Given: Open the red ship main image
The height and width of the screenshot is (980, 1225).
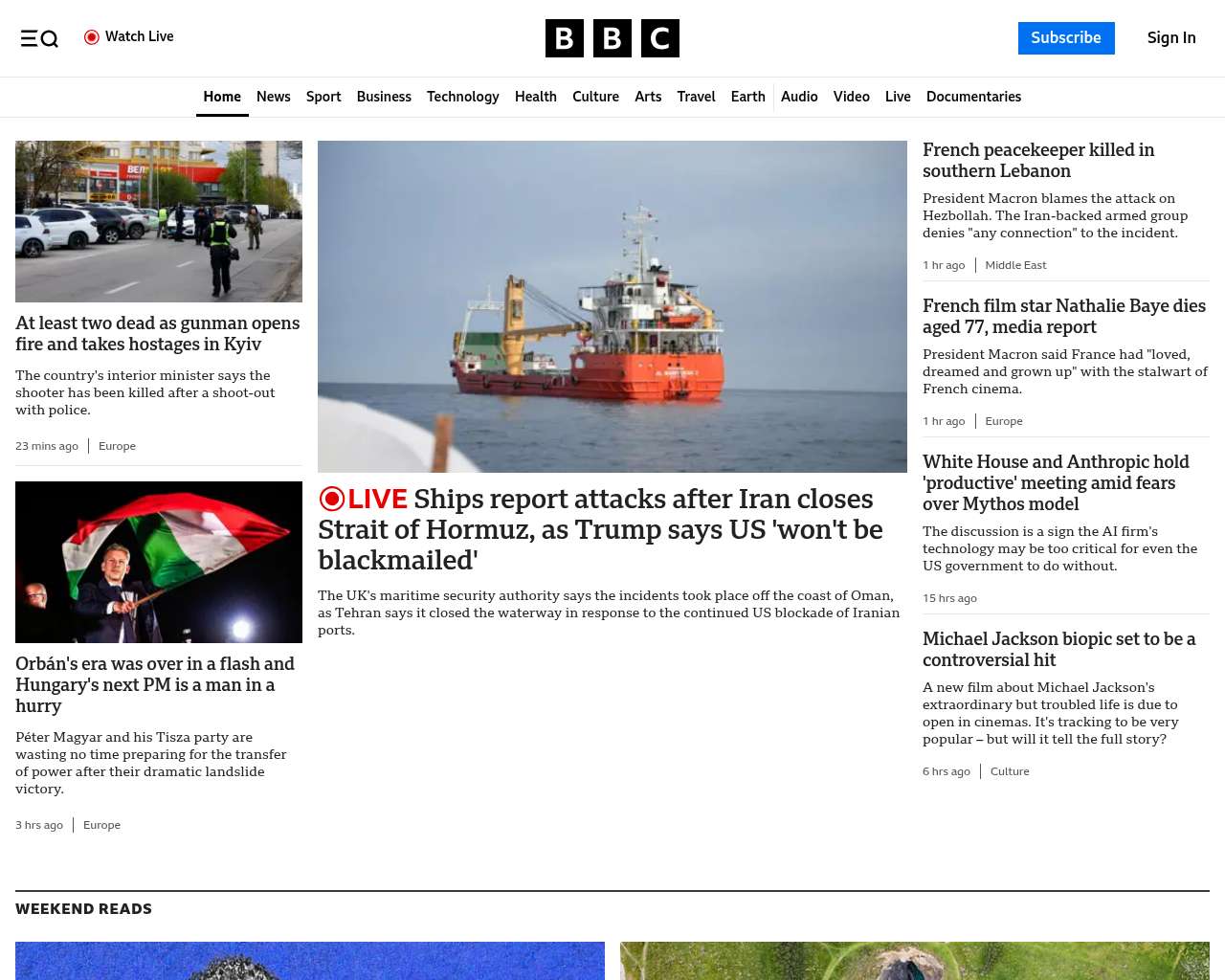Looking at the screenshot, I should tap(612, 306).
